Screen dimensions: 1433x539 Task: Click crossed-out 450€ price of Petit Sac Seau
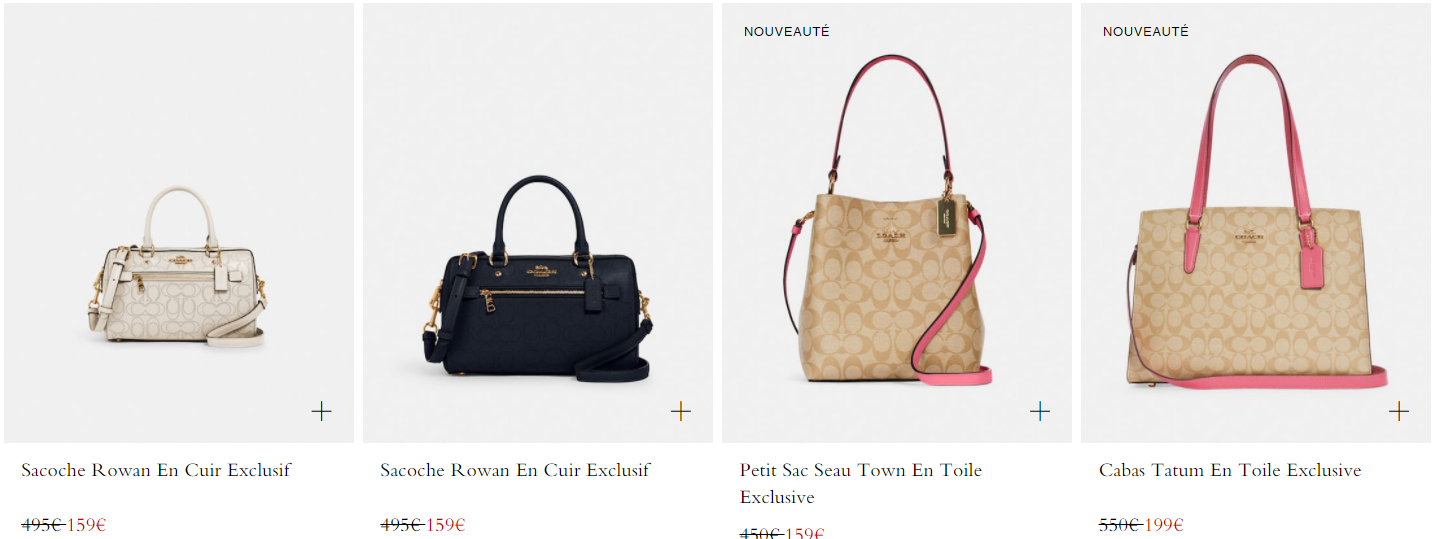(762, 533)
